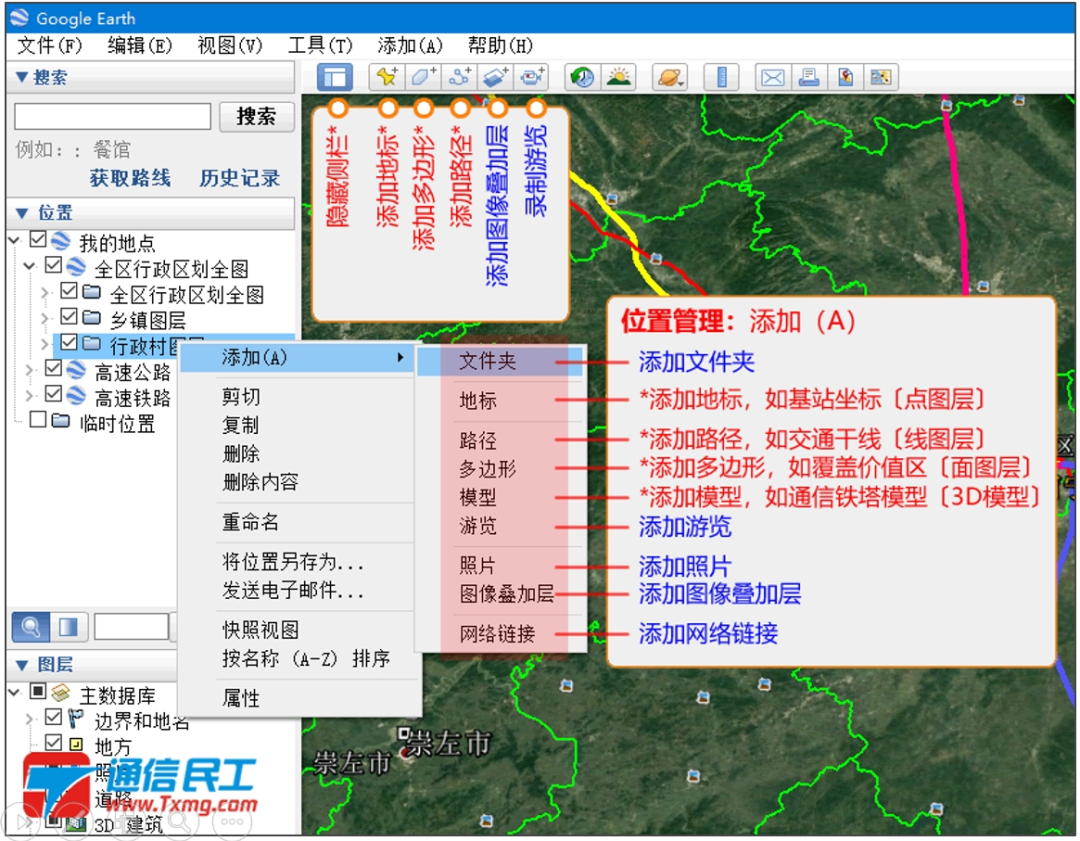Toggle the 我的地点 checkbox
This screenshot has width=1080, height=841.
tap(38, 240)
